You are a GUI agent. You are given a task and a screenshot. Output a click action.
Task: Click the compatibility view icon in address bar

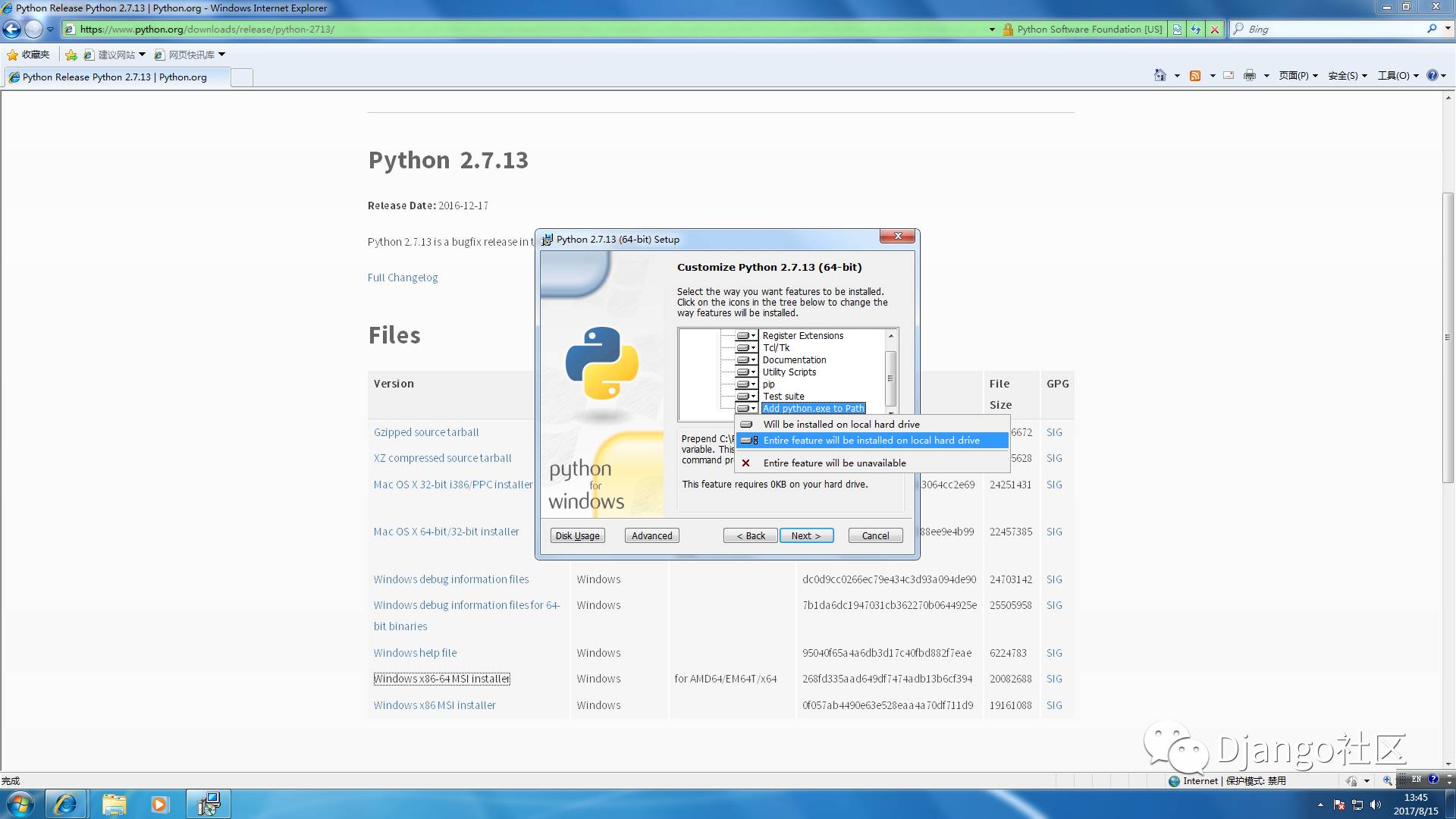tap(1177, 30)
